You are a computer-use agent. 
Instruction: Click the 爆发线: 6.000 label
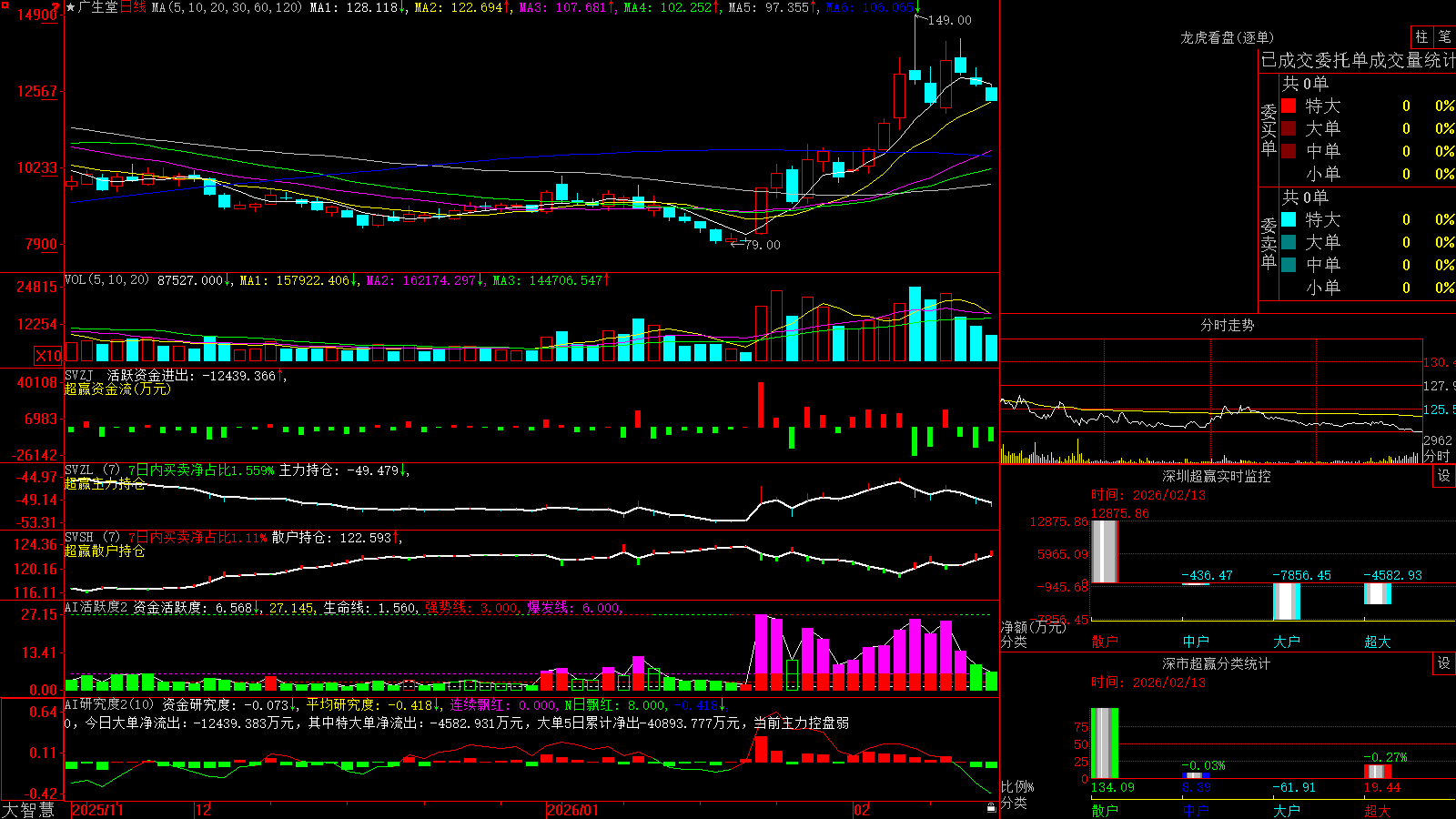(573, 608)
